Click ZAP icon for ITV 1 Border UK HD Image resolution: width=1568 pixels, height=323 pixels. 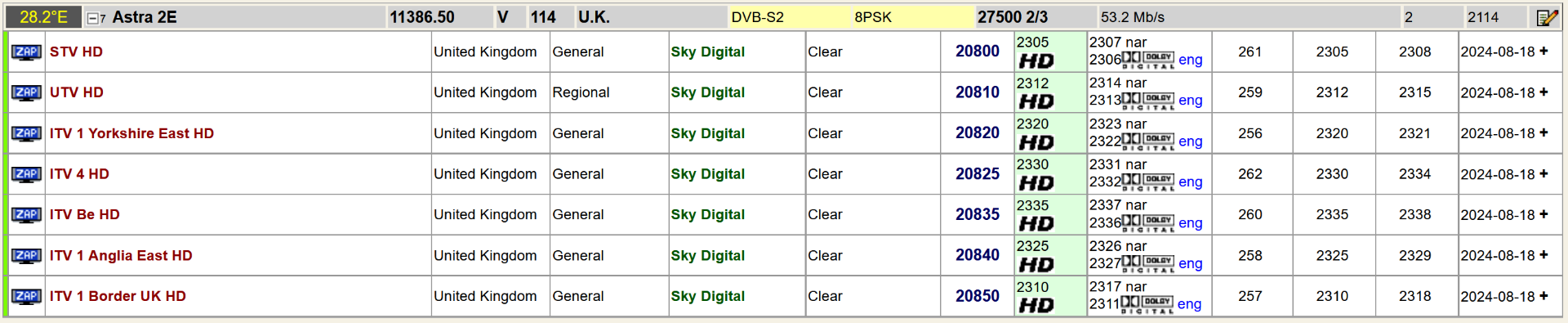click(26, 297)
